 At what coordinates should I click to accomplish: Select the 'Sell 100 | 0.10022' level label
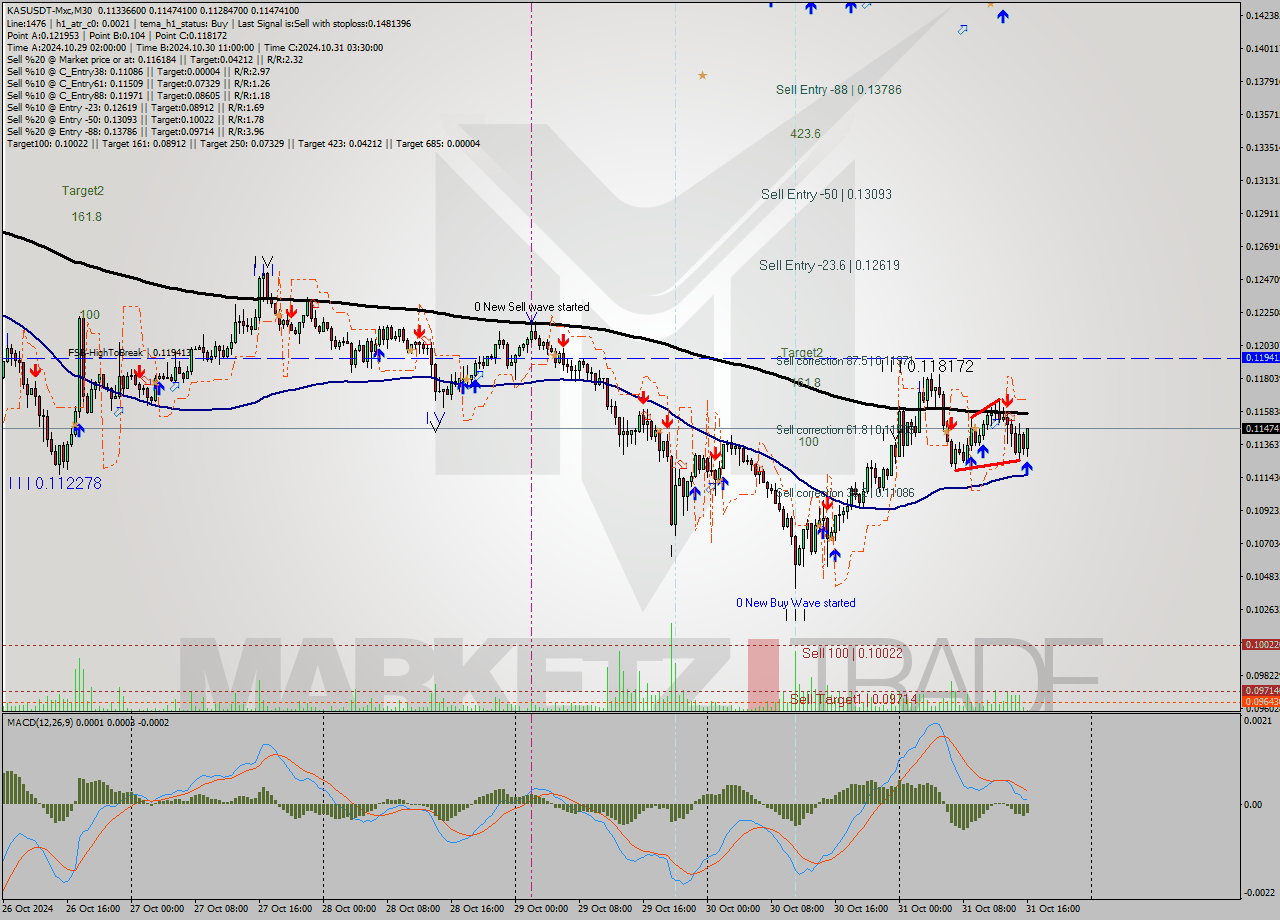(x=852, y=652)
